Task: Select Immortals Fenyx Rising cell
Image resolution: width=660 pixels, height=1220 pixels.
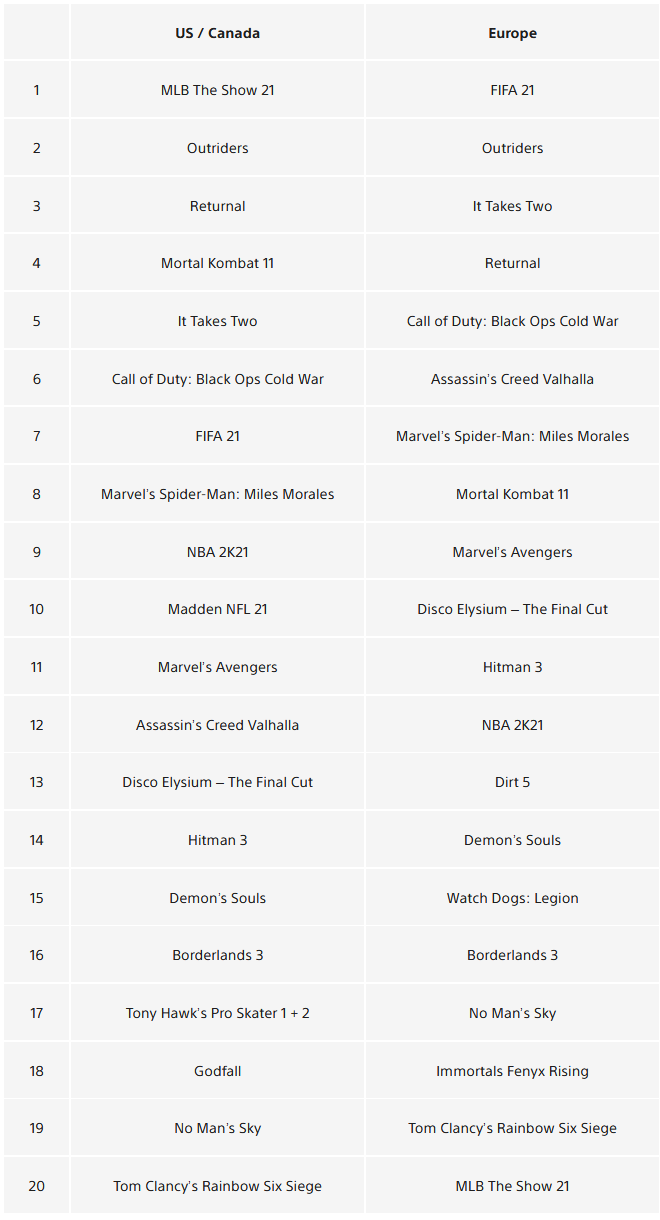Action: (512, 1071)
